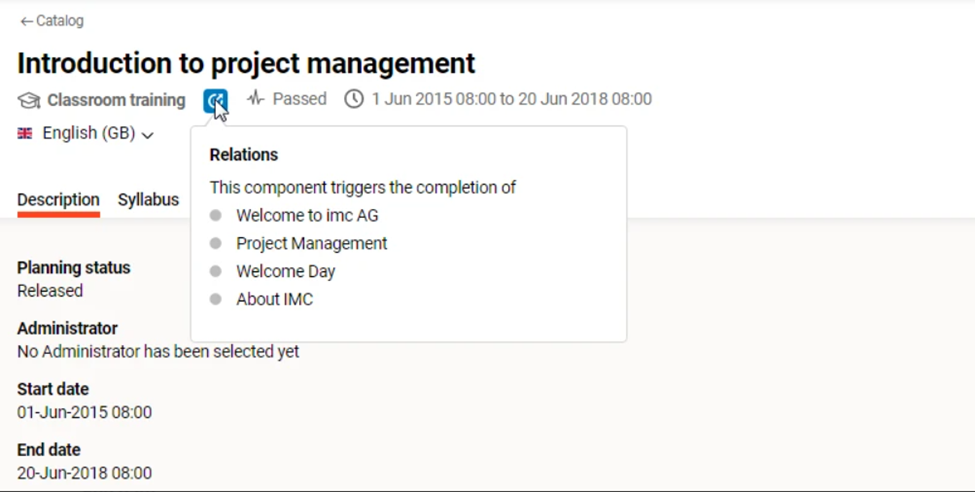Switch to the Syllabus tab
Image resolution: width=975 pixels, height=492 pixels.
(x=148, y=199)
